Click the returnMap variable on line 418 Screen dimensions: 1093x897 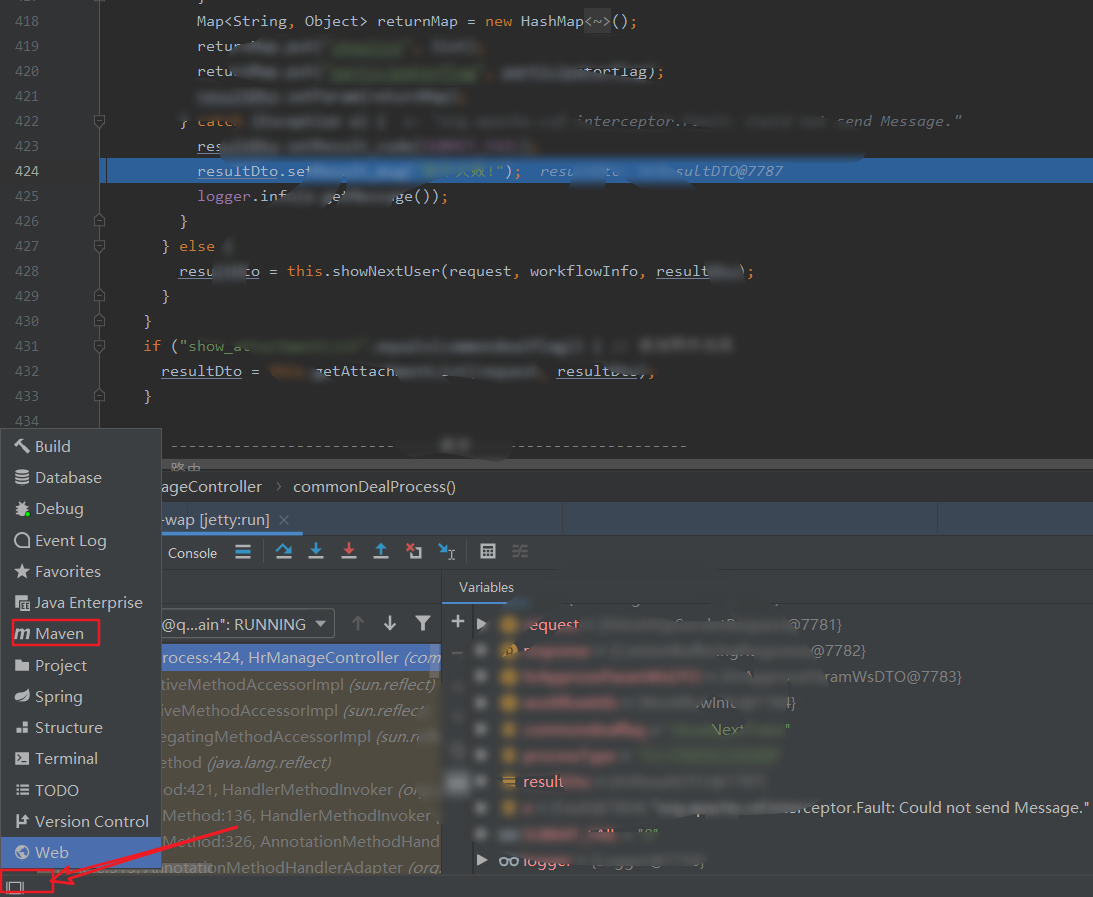417,22
